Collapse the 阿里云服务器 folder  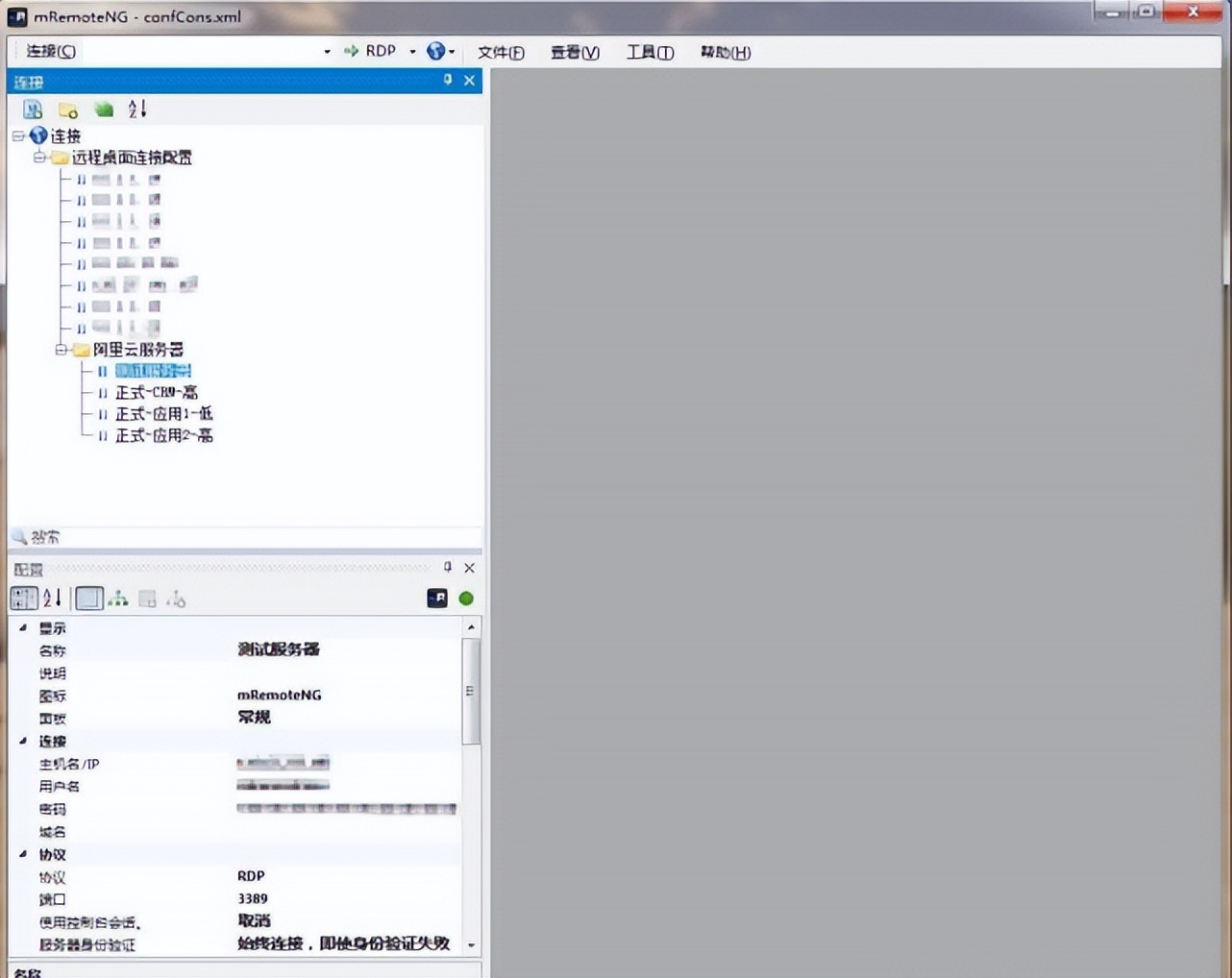[61, 350]
